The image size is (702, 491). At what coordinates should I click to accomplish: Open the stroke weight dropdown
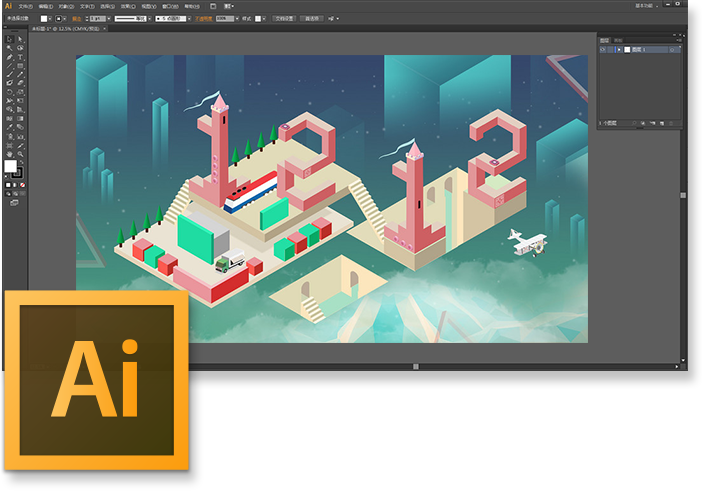pos(109,19)
